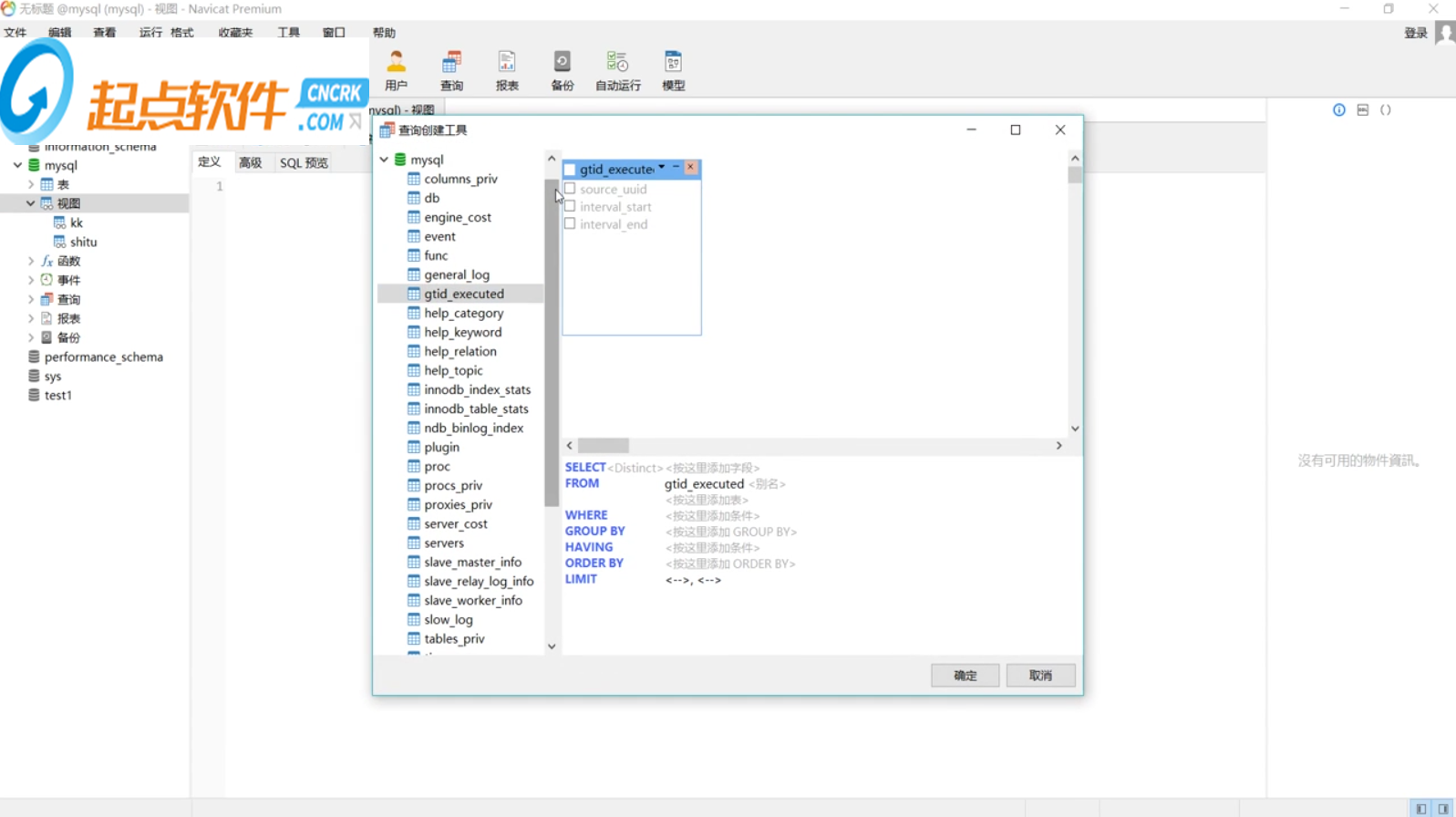
Task: Close the gtid_executed table box
Action: click(x=691, y=168)
